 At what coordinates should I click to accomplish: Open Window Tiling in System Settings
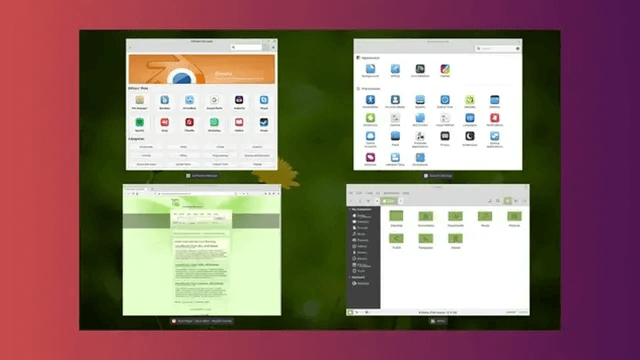395,159
